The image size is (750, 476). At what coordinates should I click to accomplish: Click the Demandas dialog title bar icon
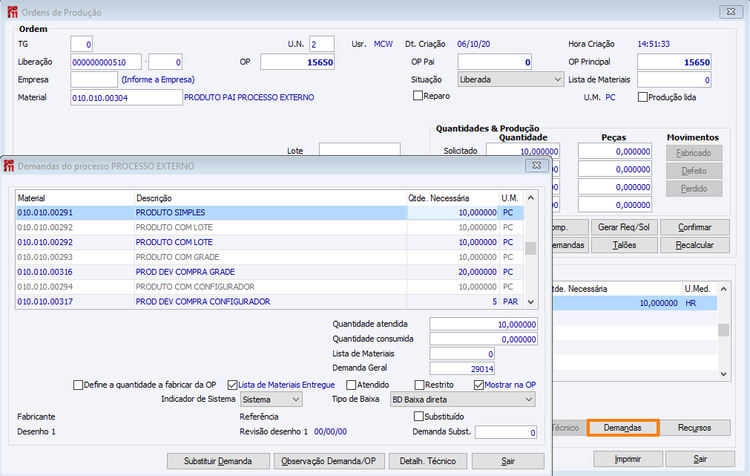[x=10, y=165]
